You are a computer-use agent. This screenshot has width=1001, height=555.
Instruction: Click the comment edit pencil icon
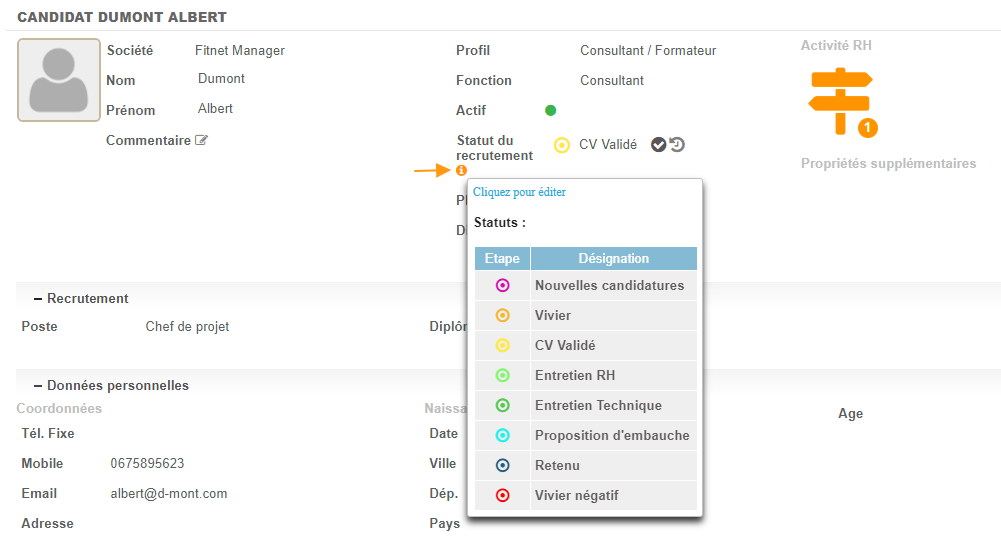click(201, 141)
